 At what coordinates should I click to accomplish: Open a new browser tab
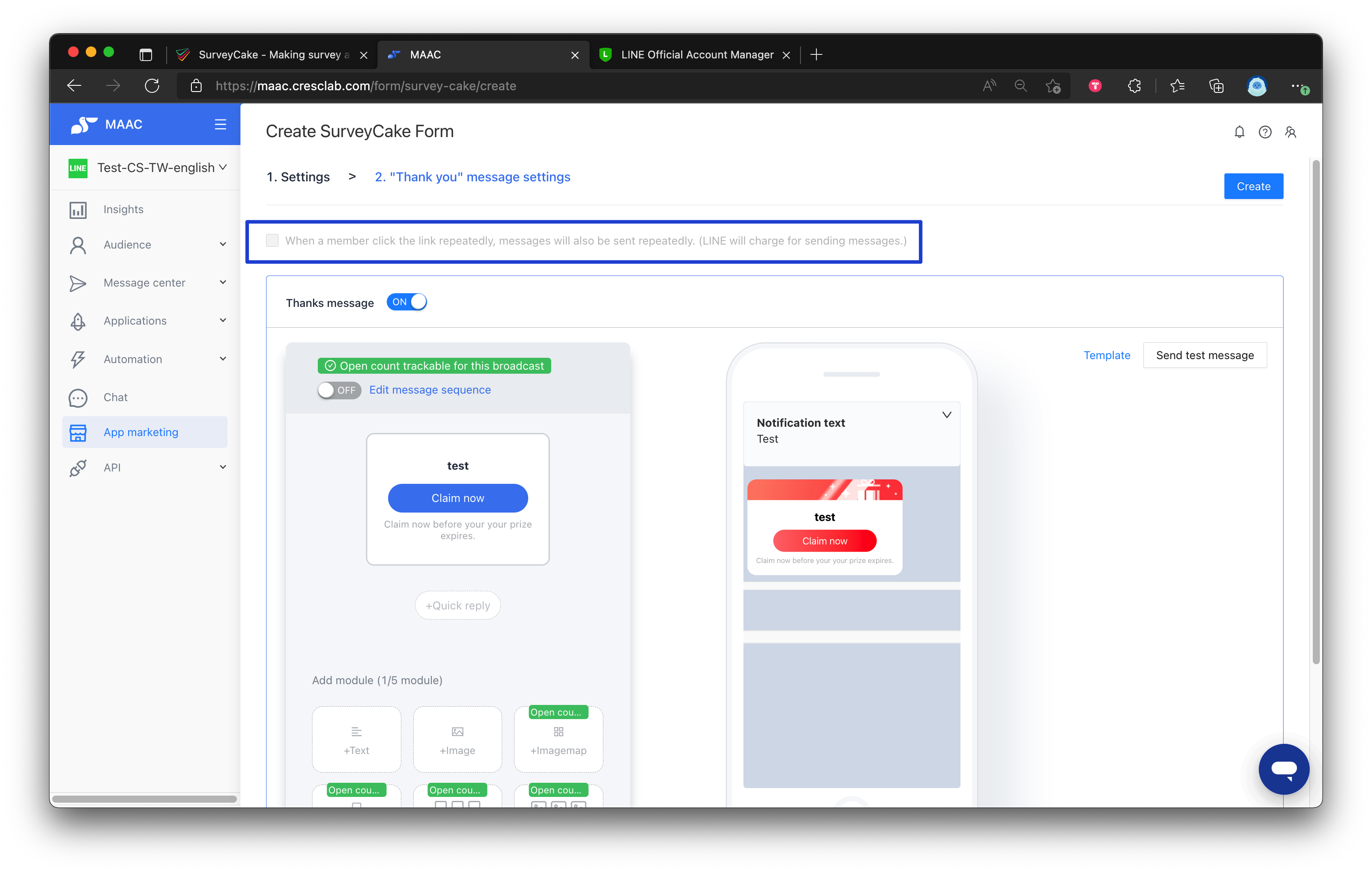(x=816, y=55)
